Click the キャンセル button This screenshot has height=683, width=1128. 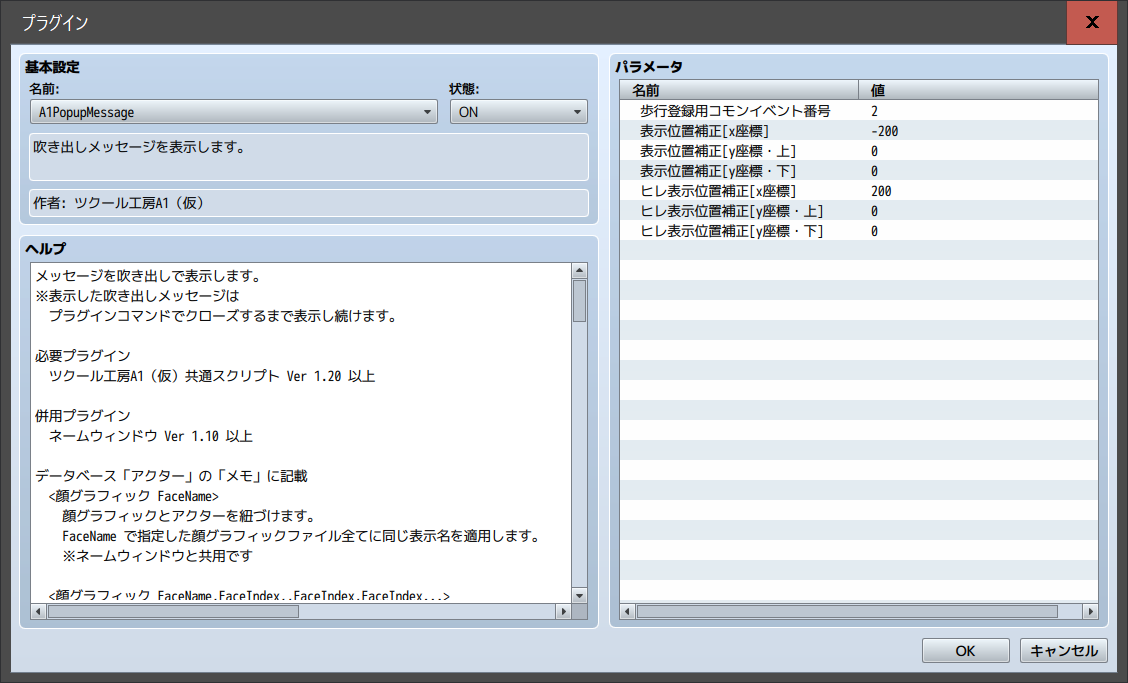1063,651
